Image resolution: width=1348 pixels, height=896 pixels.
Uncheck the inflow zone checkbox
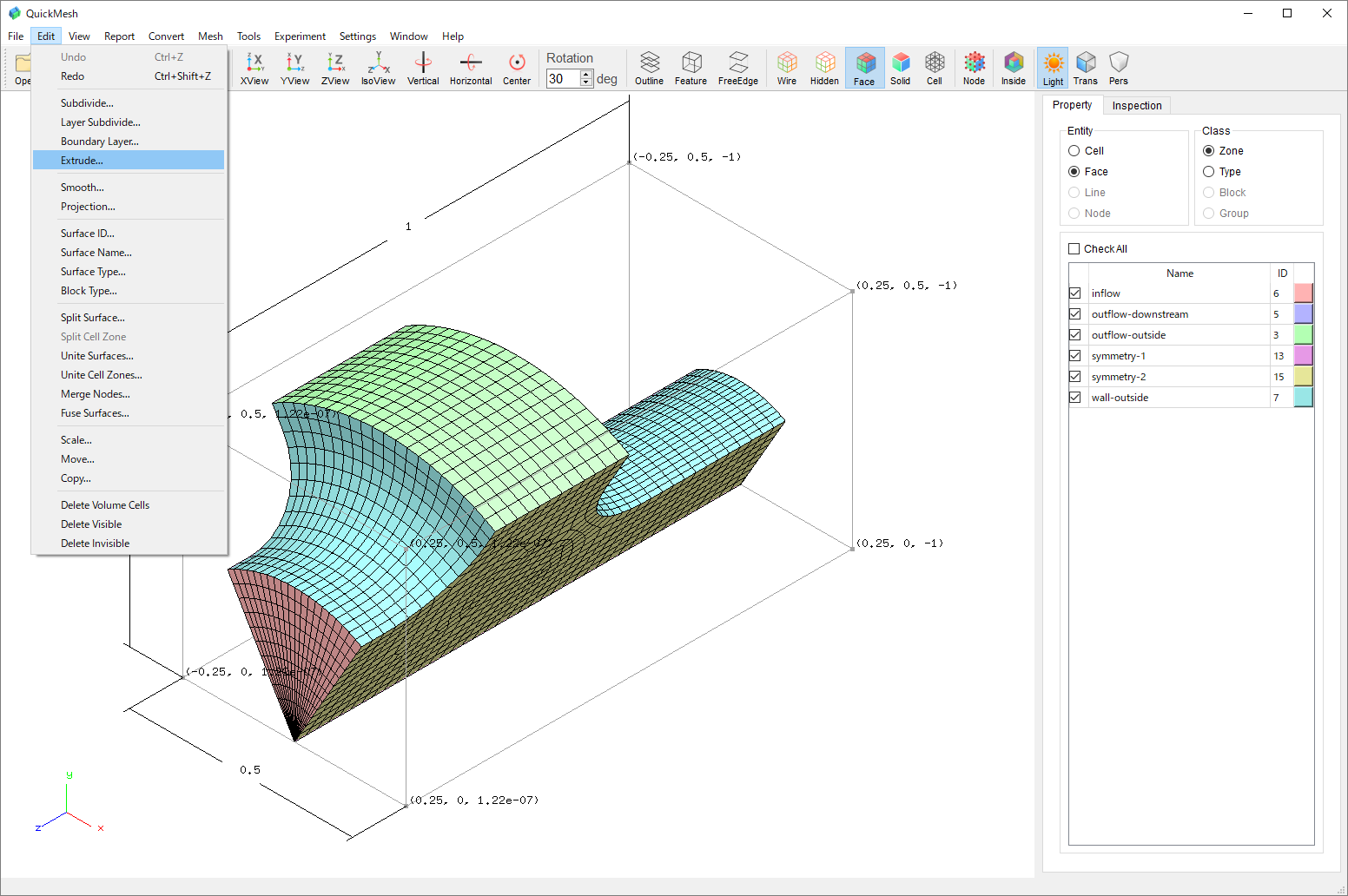1074,293
